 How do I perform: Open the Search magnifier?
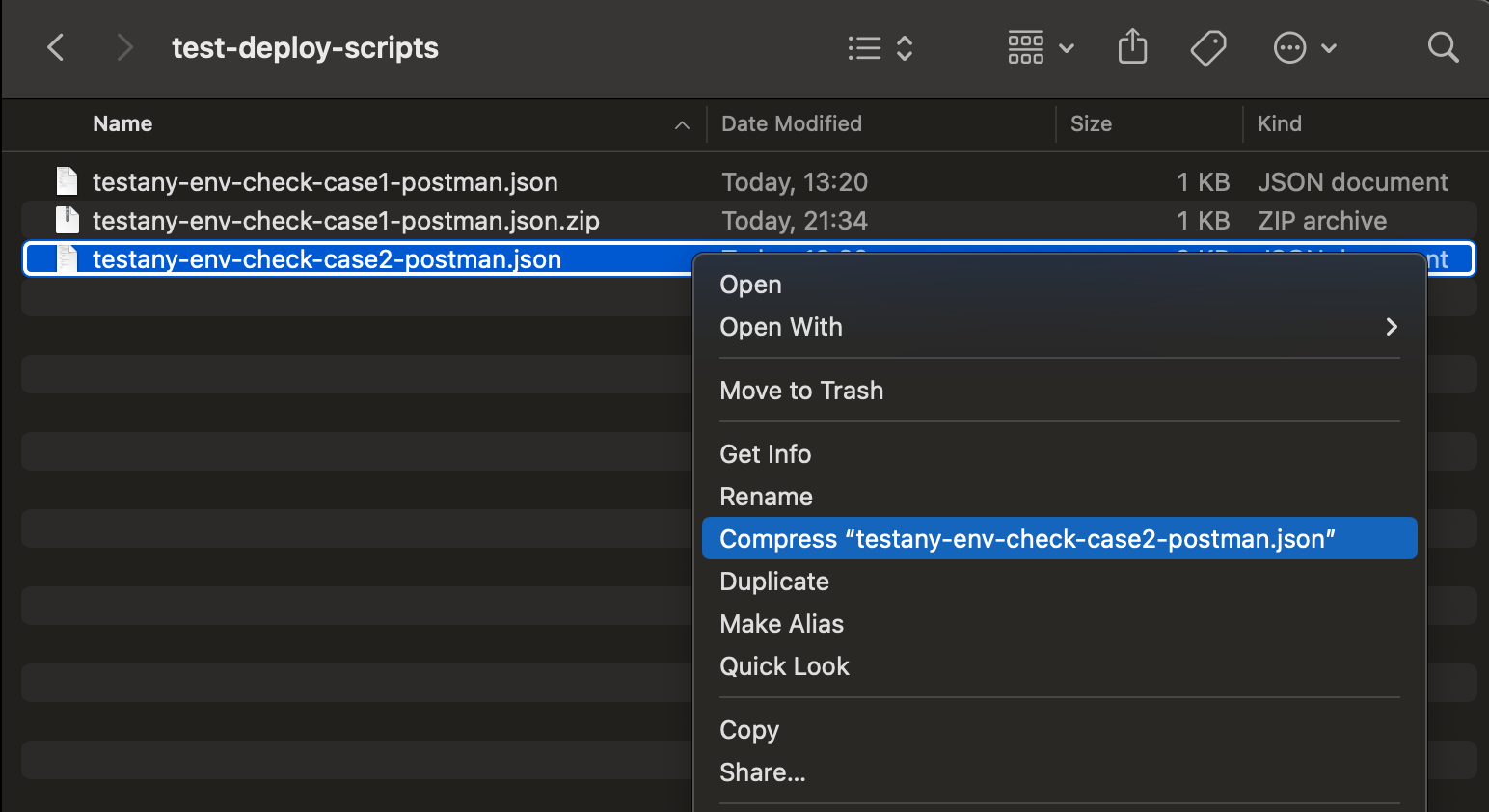tap(1443, 47)
